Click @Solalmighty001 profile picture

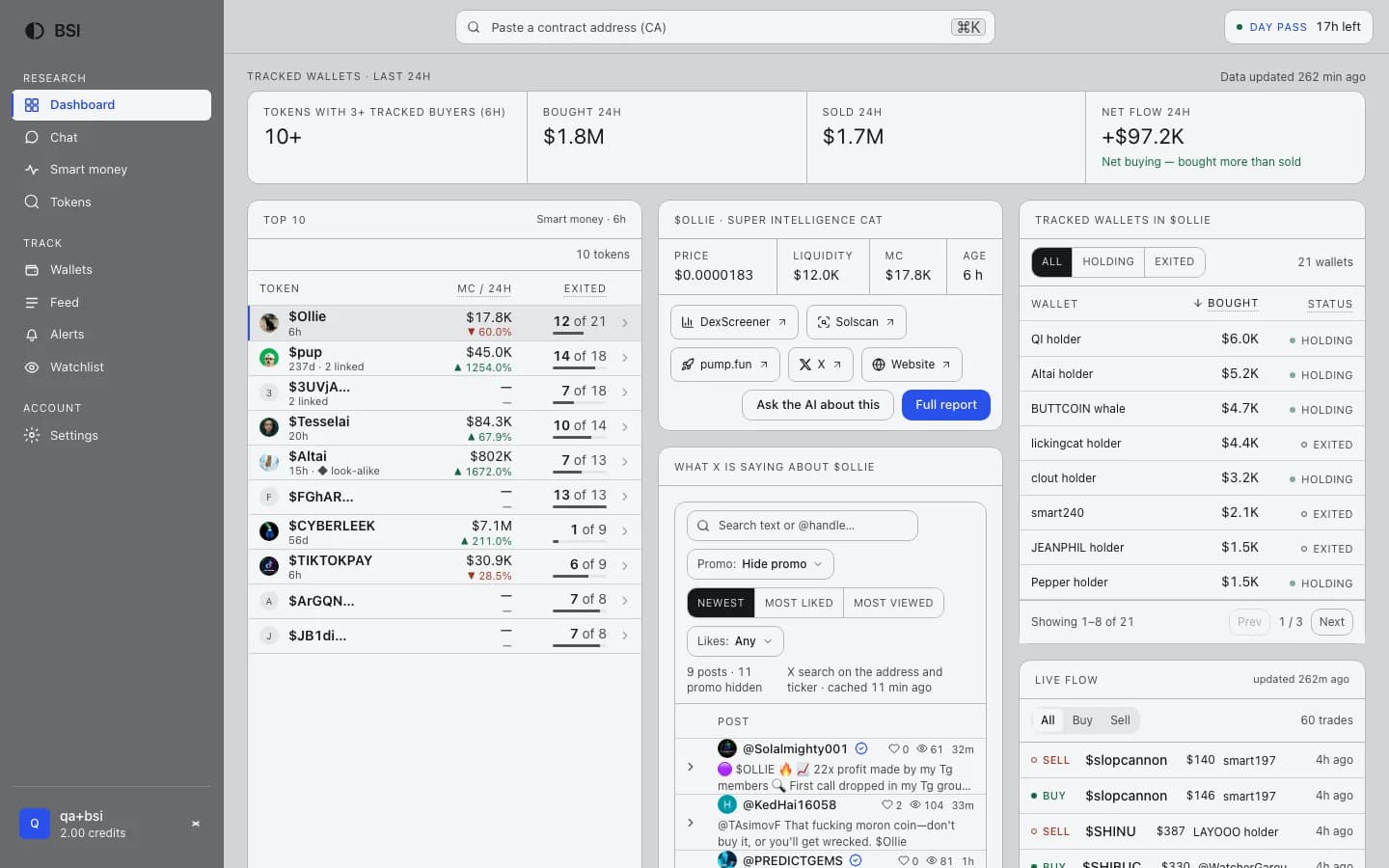[x=727, y=748]
